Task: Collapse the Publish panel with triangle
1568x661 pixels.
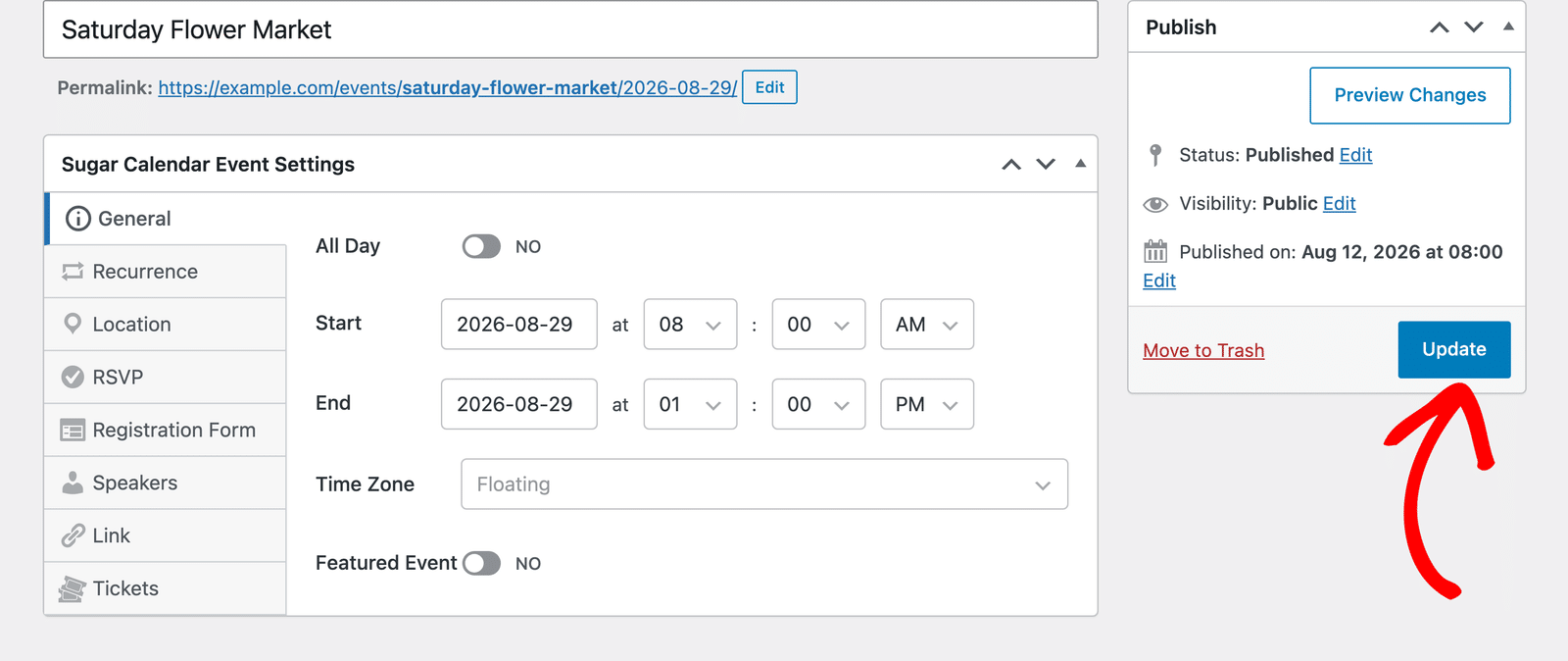Action: (1508, 26)
